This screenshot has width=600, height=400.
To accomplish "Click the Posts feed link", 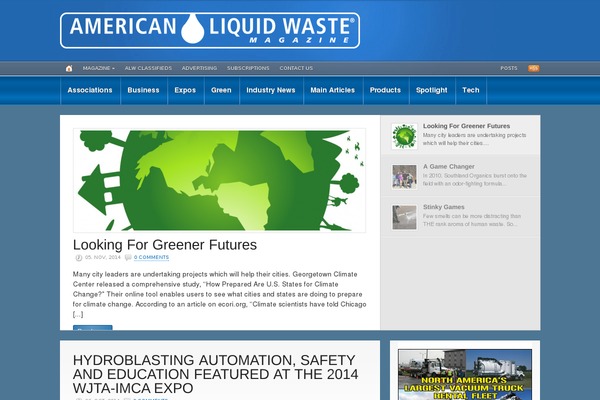I will tap(509, 68).
